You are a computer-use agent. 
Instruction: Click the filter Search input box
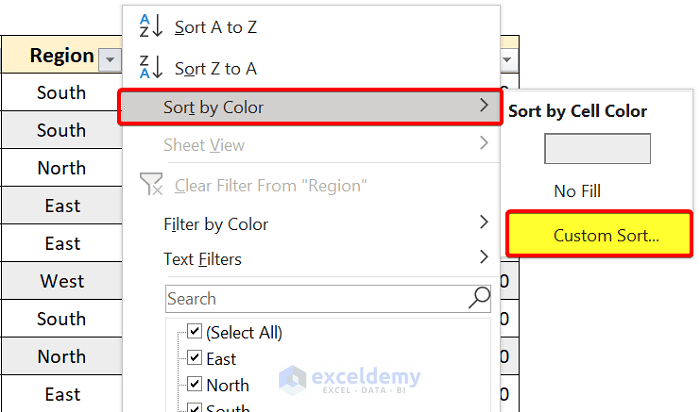[x=315, y=298]
